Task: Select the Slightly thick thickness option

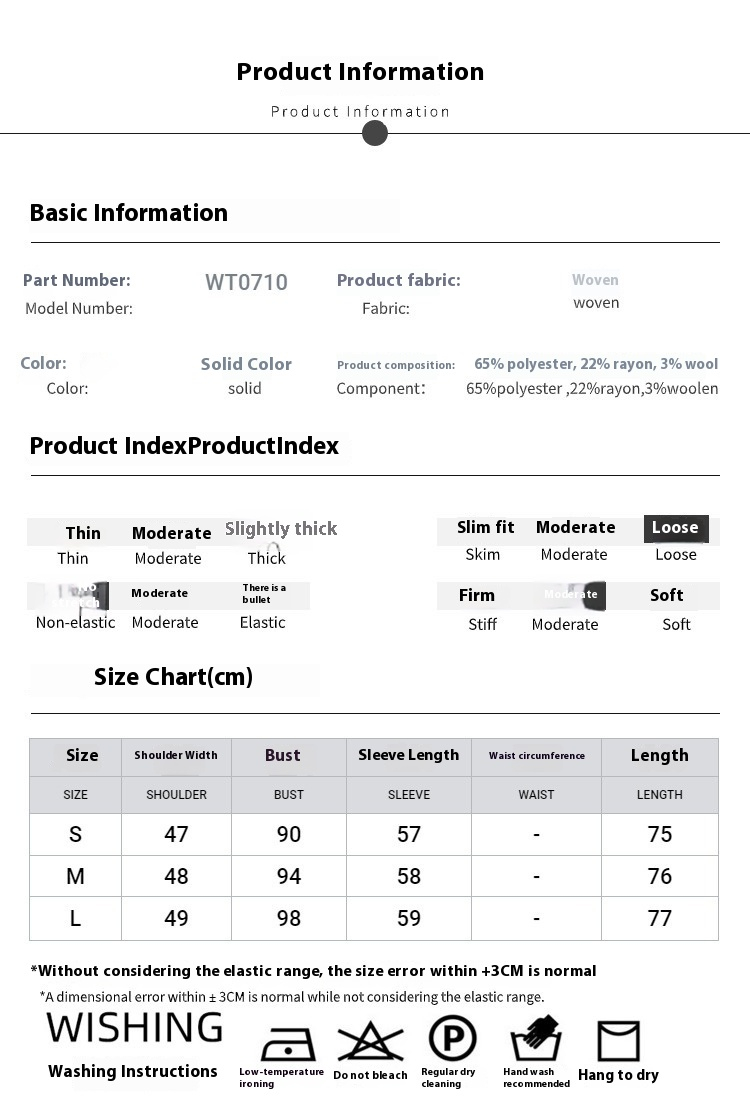Action: pyautogui.click(x=281, y=529)
